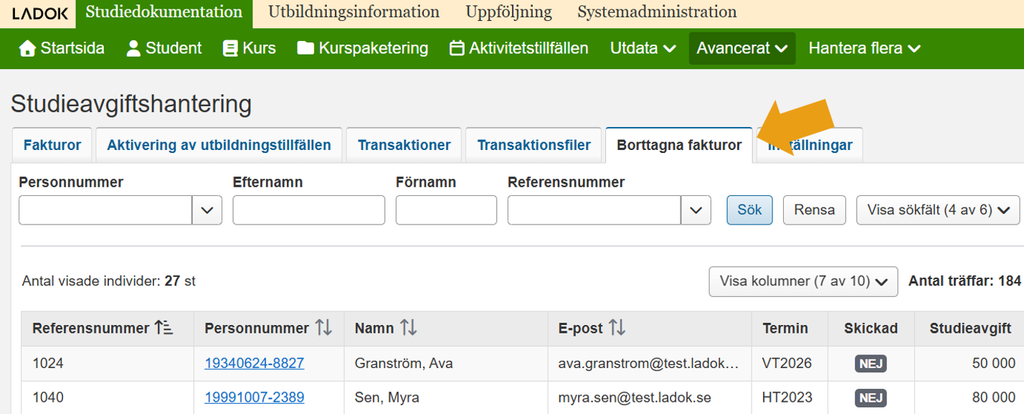The height and width of the screenshot is (414, 1024).
Task: Open Kurs via the book icon
Action: [230, 48]
